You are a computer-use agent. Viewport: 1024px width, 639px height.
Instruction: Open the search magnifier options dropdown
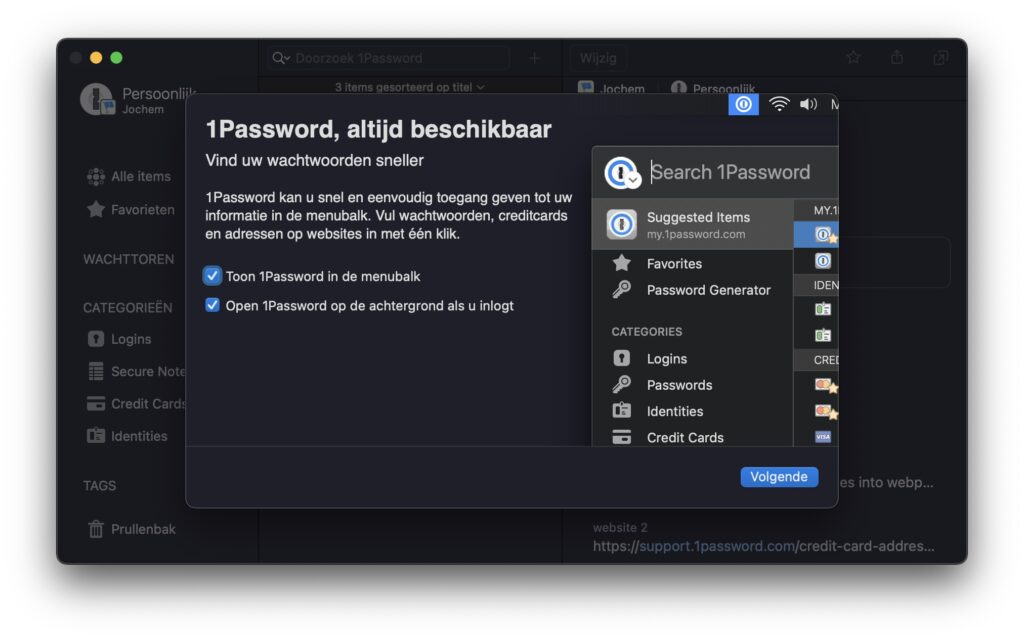281,58
